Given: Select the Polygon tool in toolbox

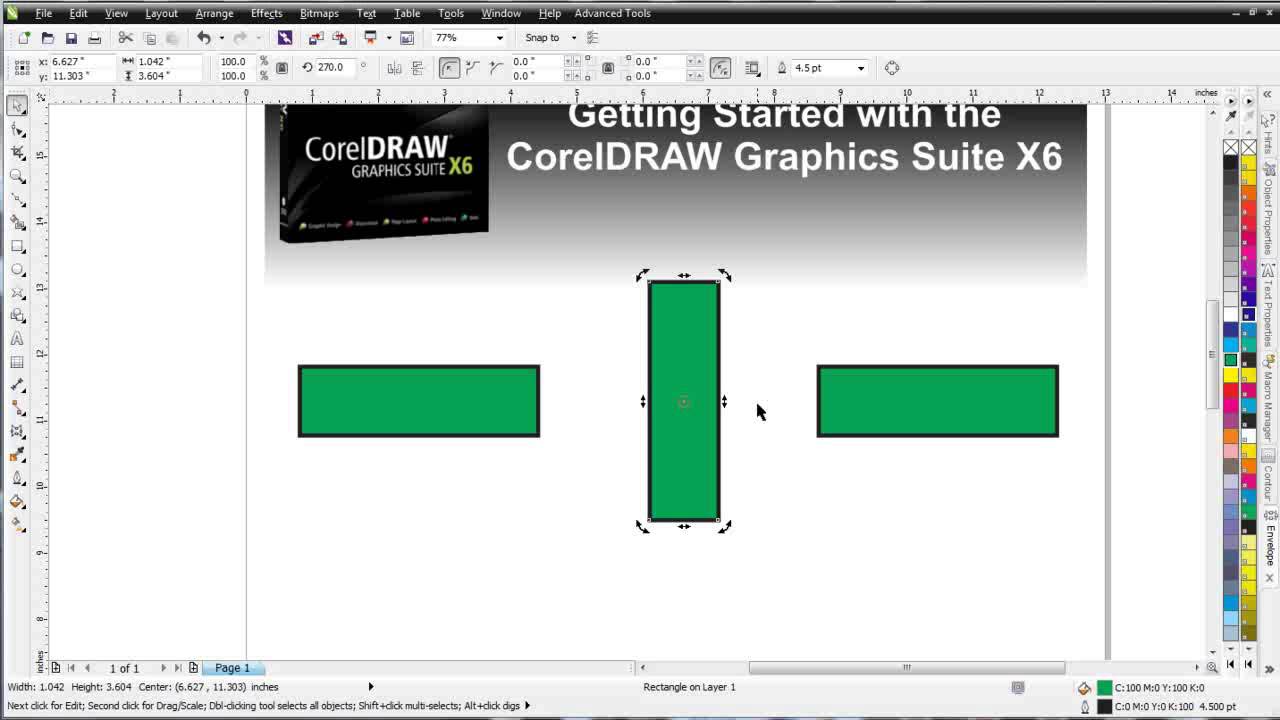Looking at the screenshot, I should click(17, 293).
